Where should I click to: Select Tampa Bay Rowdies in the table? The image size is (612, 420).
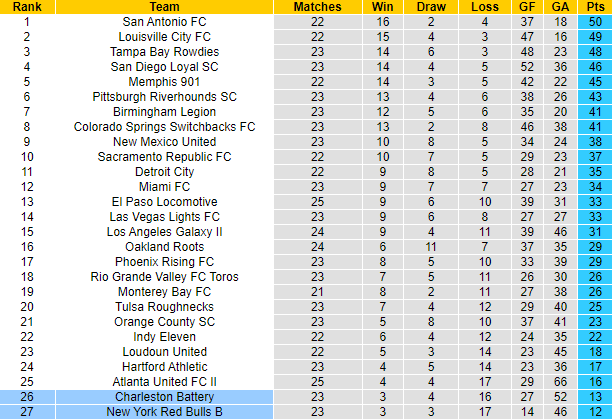pos(164,52)
